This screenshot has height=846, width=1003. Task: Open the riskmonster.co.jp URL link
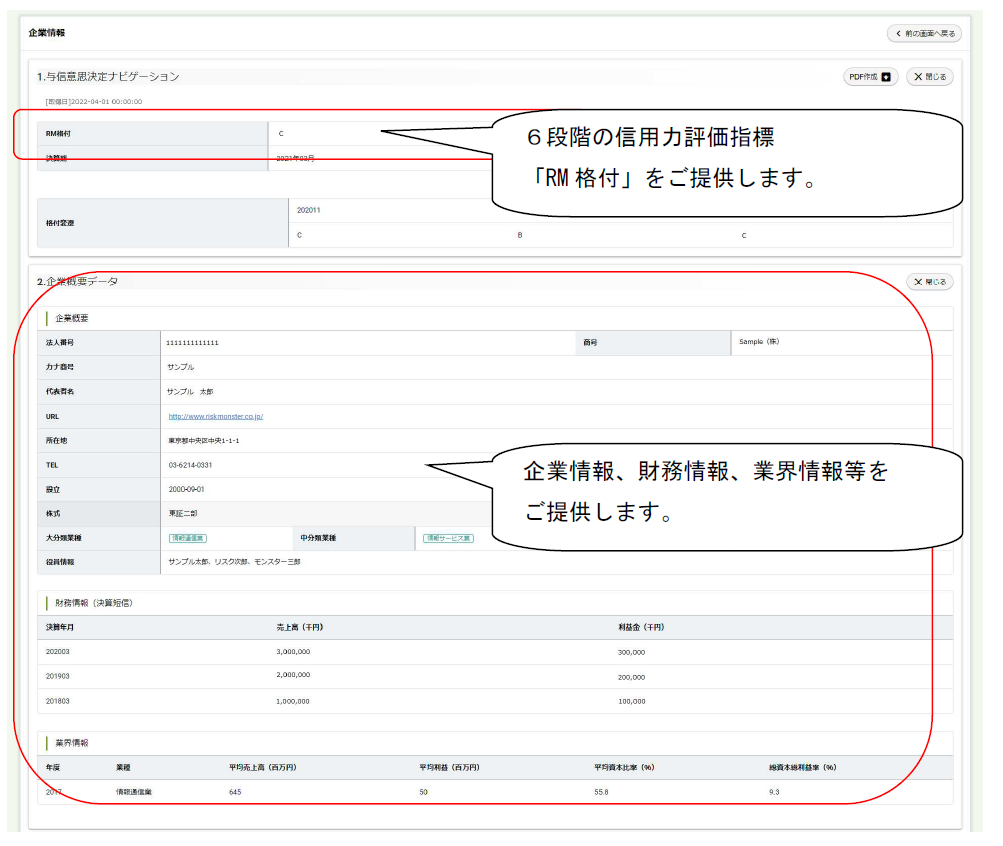click(215, 416)
